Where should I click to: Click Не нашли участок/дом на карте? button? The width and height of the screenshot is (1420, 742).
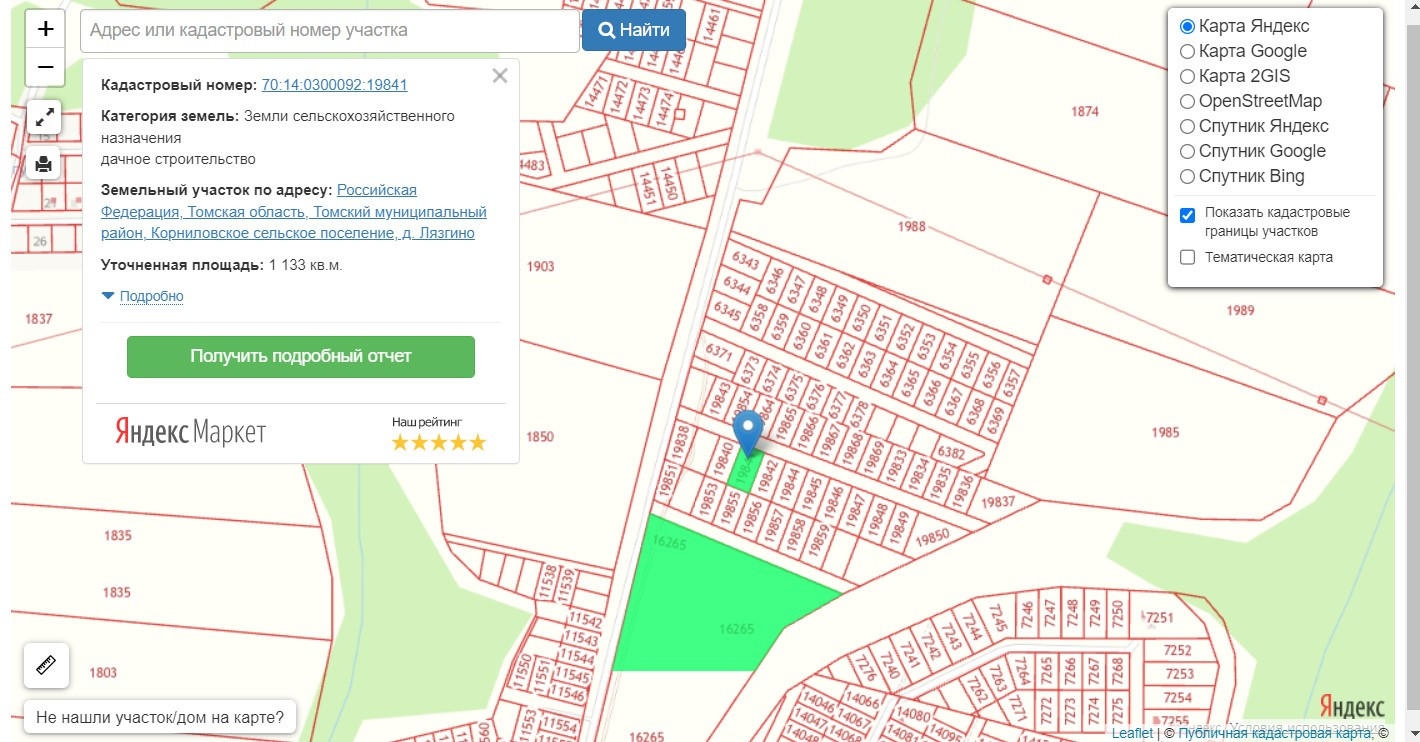tap(160, 717)
